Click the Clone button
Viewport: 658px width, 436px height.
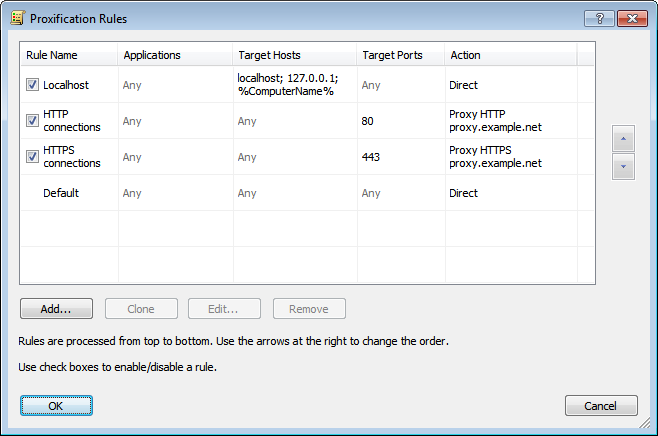point(141,309)
